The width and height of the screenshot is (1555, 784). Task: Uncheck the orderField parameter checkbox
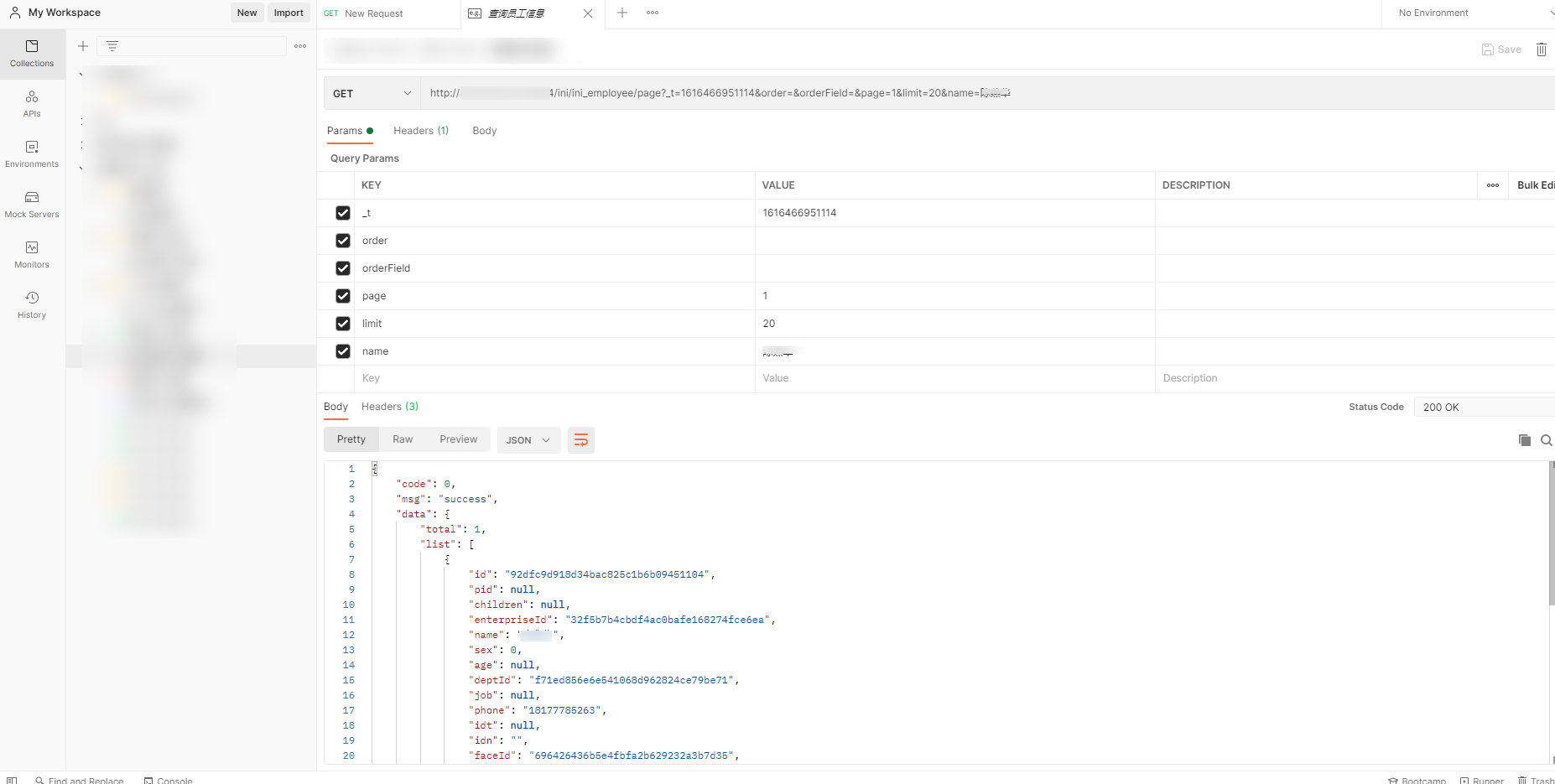pyautogui.click(x=343, y=268)
